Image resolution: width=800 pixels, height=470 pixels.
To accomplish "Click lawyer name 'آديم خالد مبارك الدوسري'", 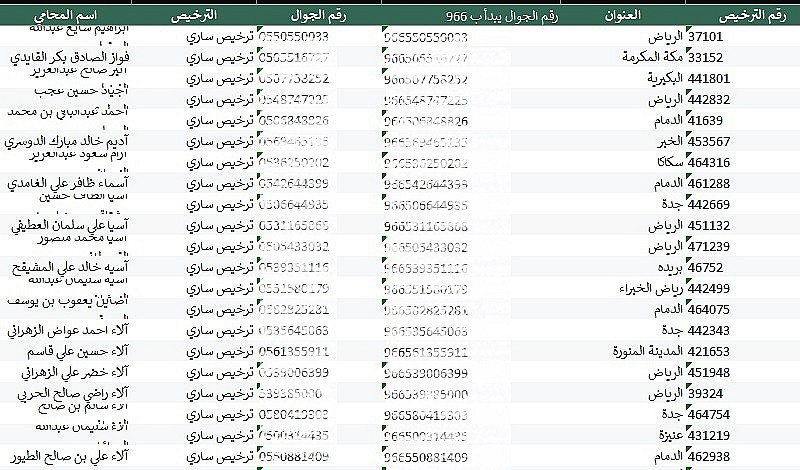I will [67, 141].
